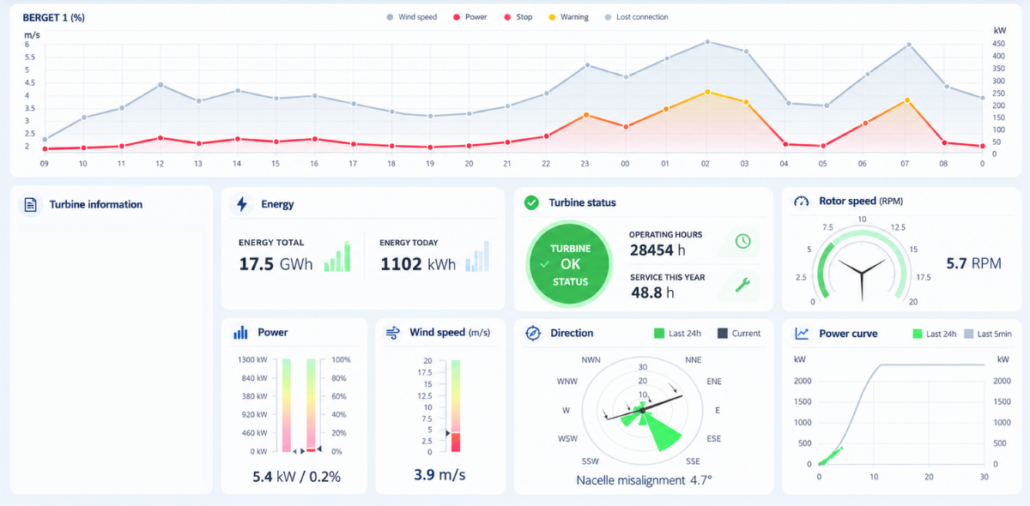The width and height of the screenshot is (1030, 506).
Task: Click the Turbine information document icon
Action: 30,204
